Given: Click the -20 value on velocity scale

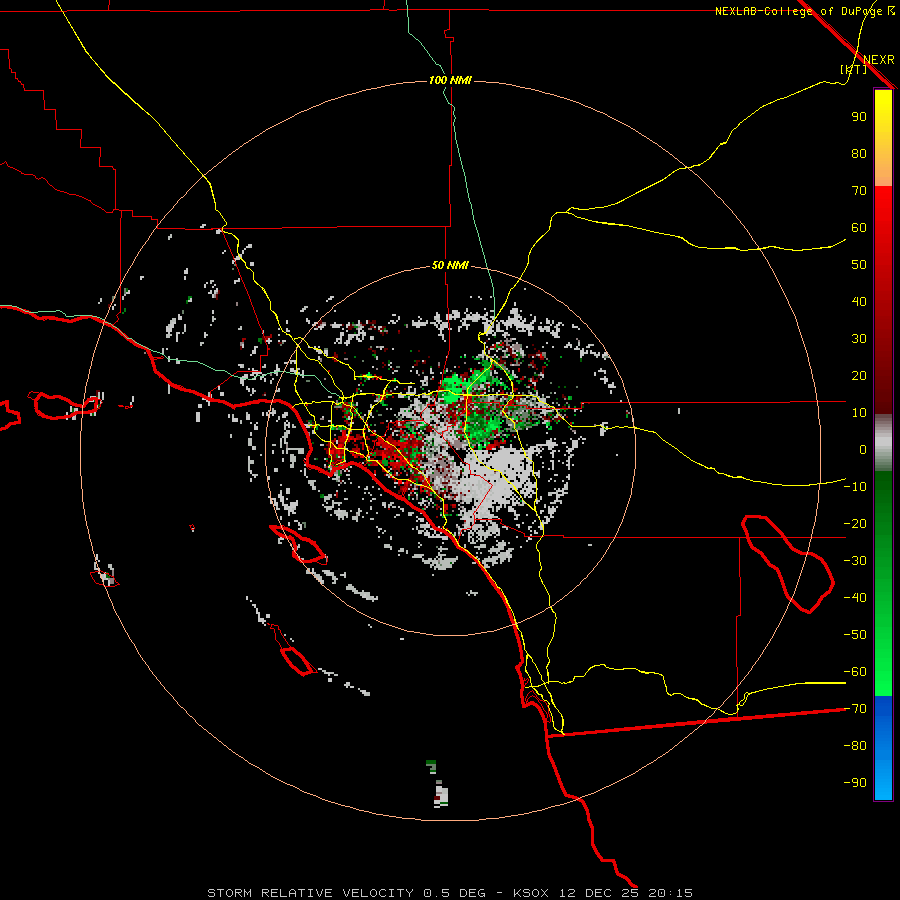Looking at the screenshot, I should click(855, 523).
